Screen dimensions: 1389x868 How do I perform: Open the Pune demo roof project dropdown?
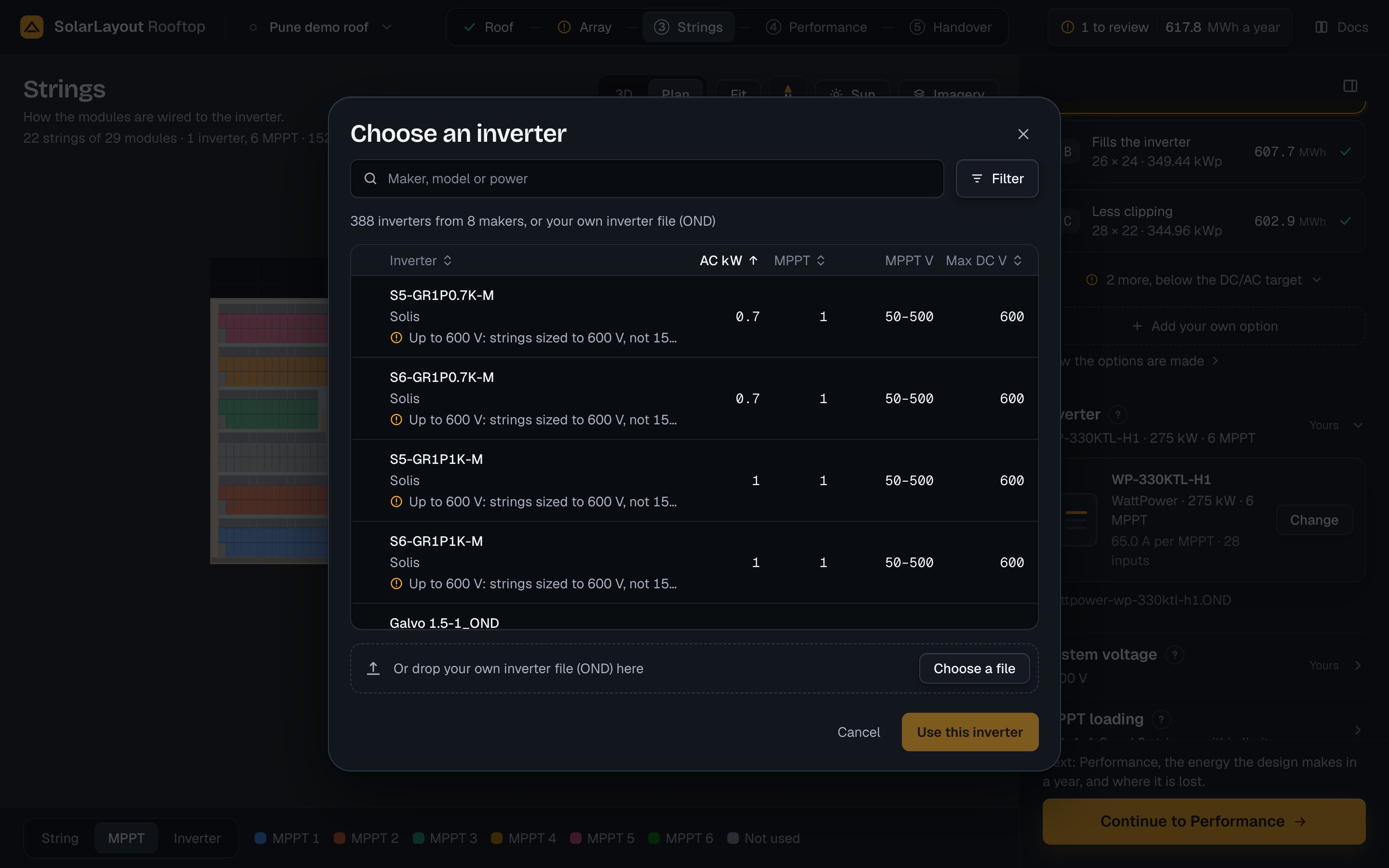[x=321, y=27]
